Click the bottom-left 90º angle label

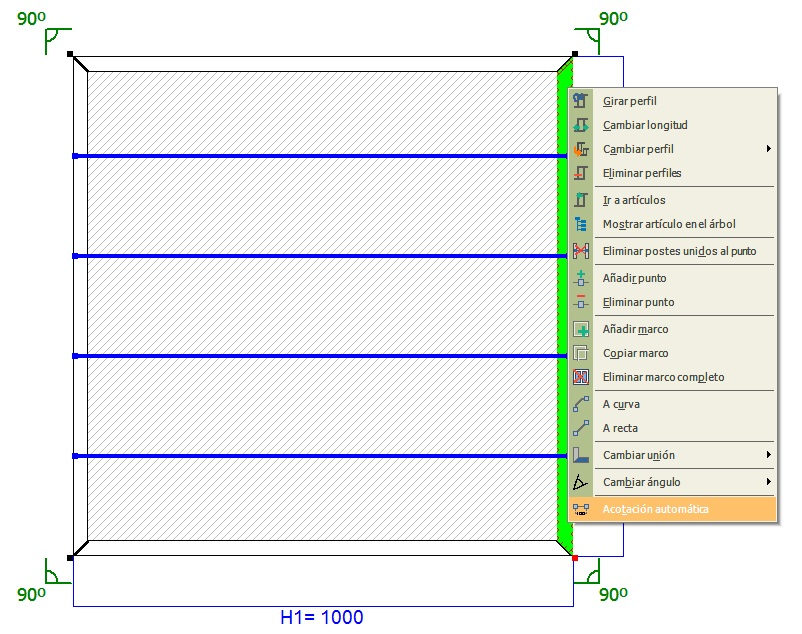(31, 595)
